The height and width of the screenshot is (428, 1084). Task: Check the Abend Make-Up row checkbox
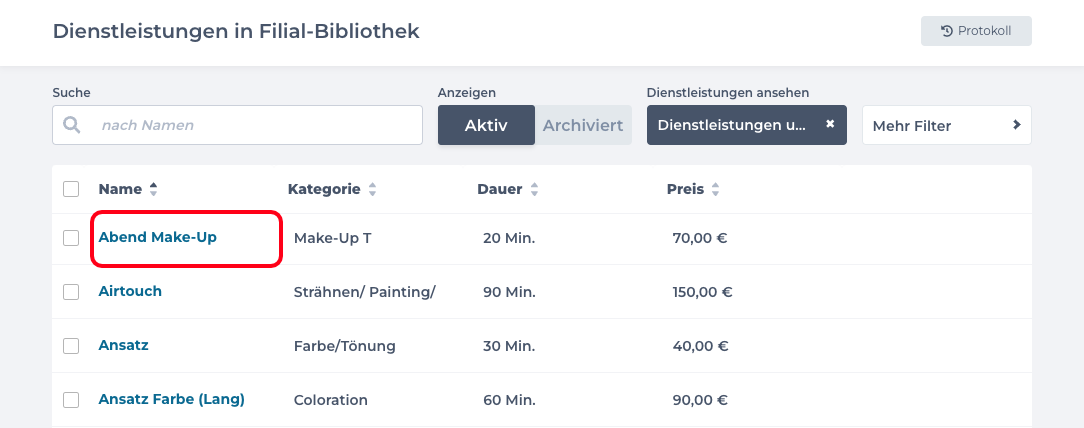[x=71, y=238]
